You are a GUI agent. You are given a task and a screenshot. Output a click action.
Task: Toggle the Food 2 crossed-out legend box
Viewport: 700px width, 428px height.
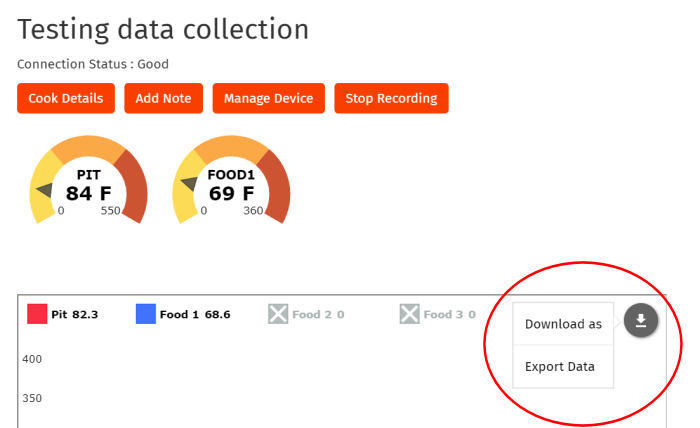pyautogui.click(x=278, y=314)
